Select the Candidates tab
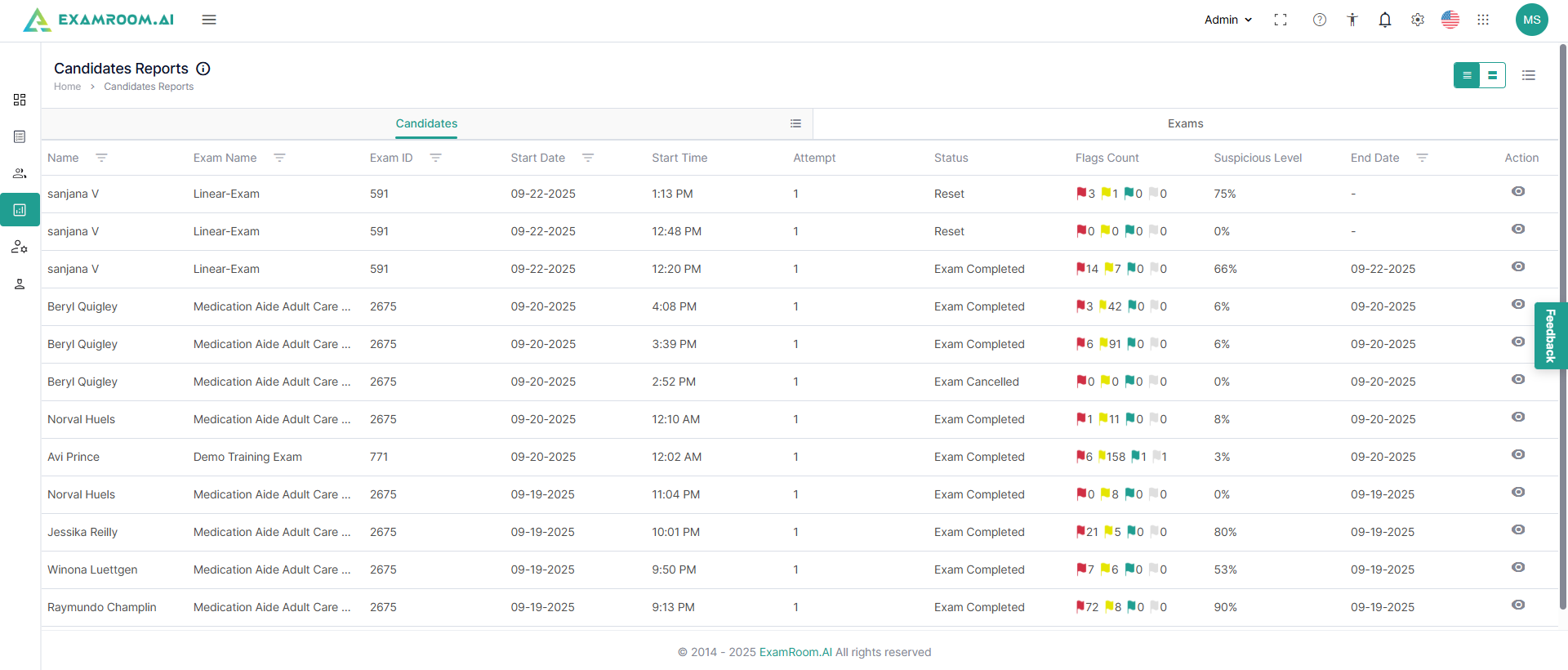Screen dimensions: 1568x670 [426, 123]
